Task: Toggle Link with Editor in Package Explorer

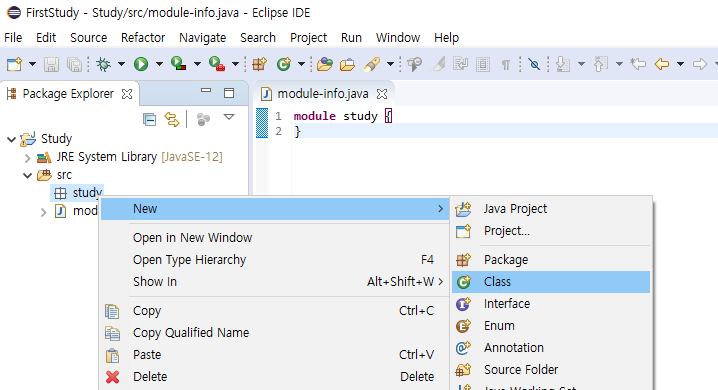Action: pos(172,119)
